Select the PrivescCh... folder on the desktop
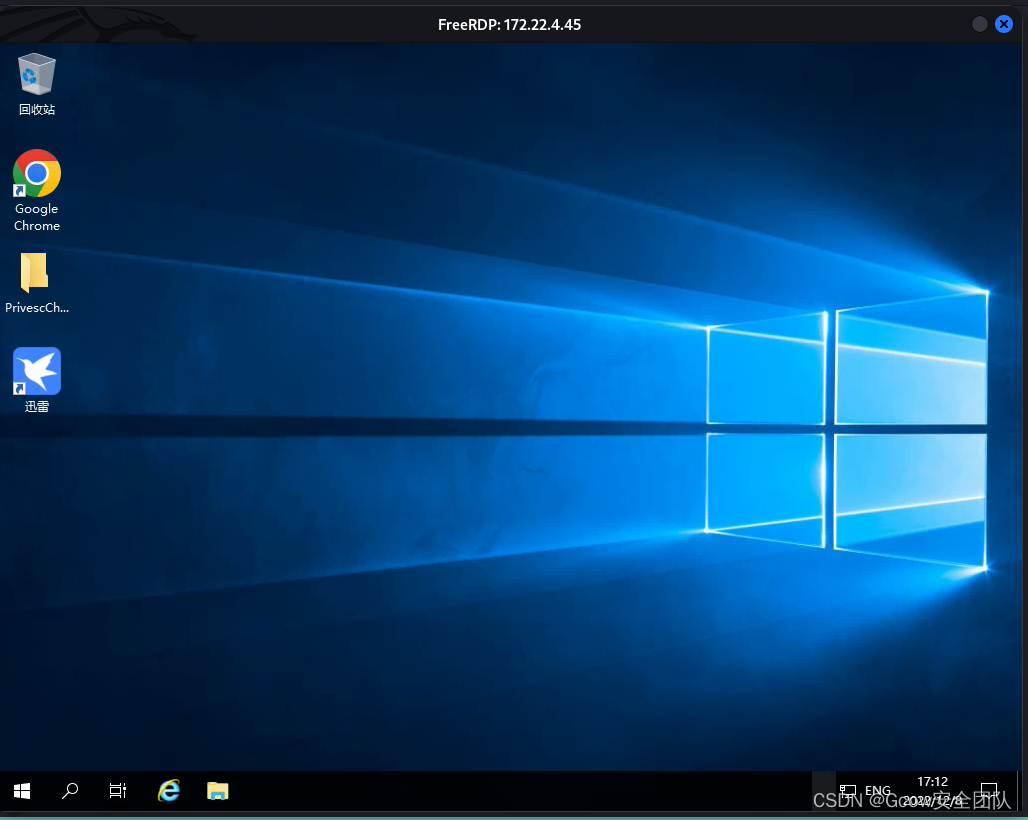Image resolution: width=1028 pixels, height=820 pixels. [x=37, y=283]
